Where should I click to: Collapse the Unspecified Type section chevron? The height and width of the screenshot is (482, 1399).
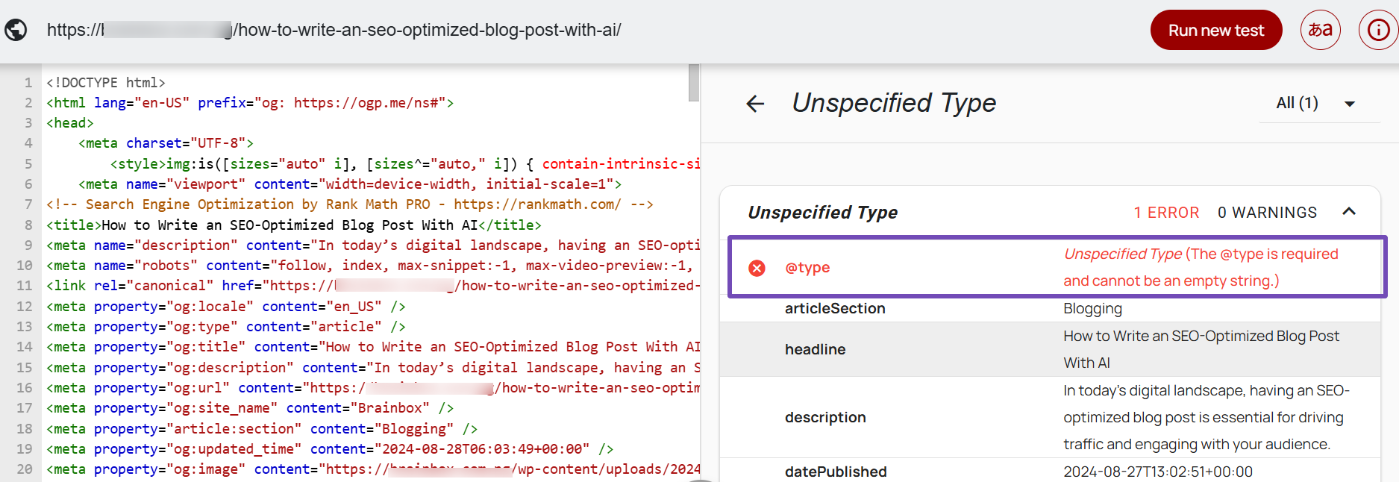(1348, 212)
